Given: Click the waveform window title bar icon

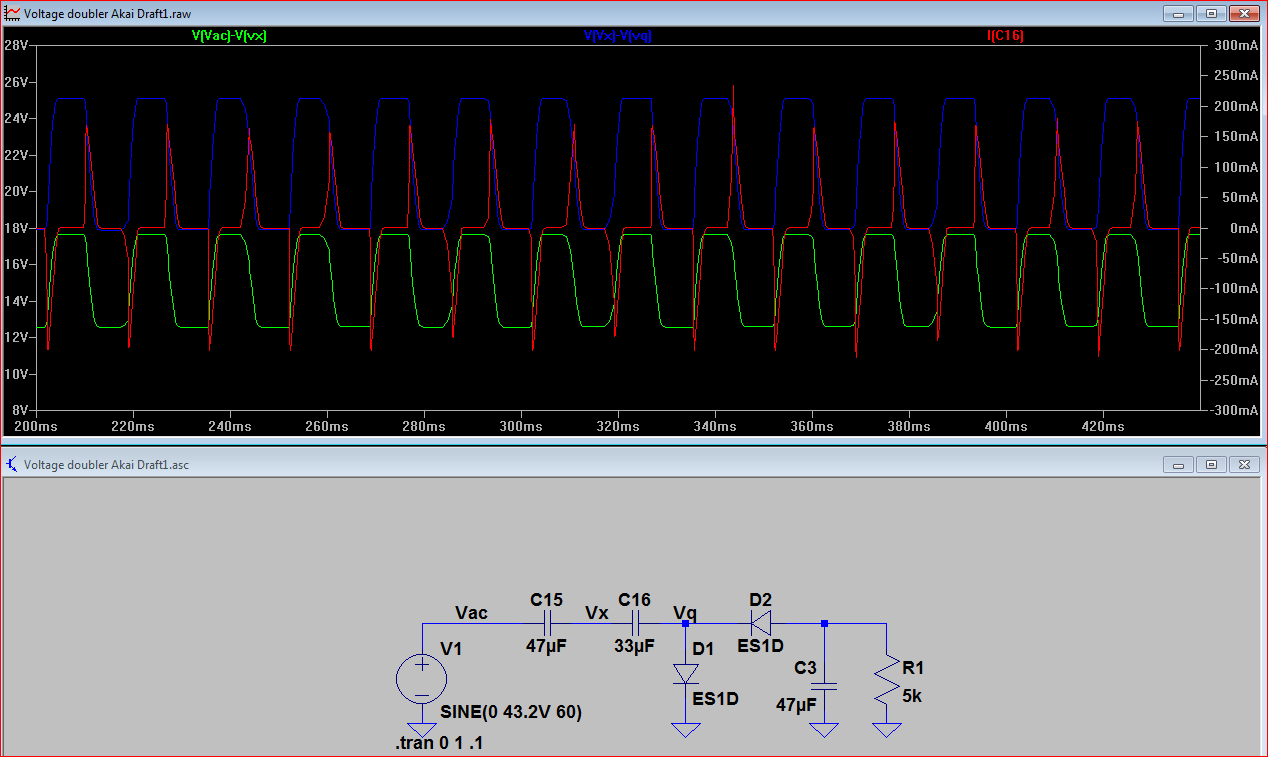Looking at the screenshot, I should click(12, 13).
